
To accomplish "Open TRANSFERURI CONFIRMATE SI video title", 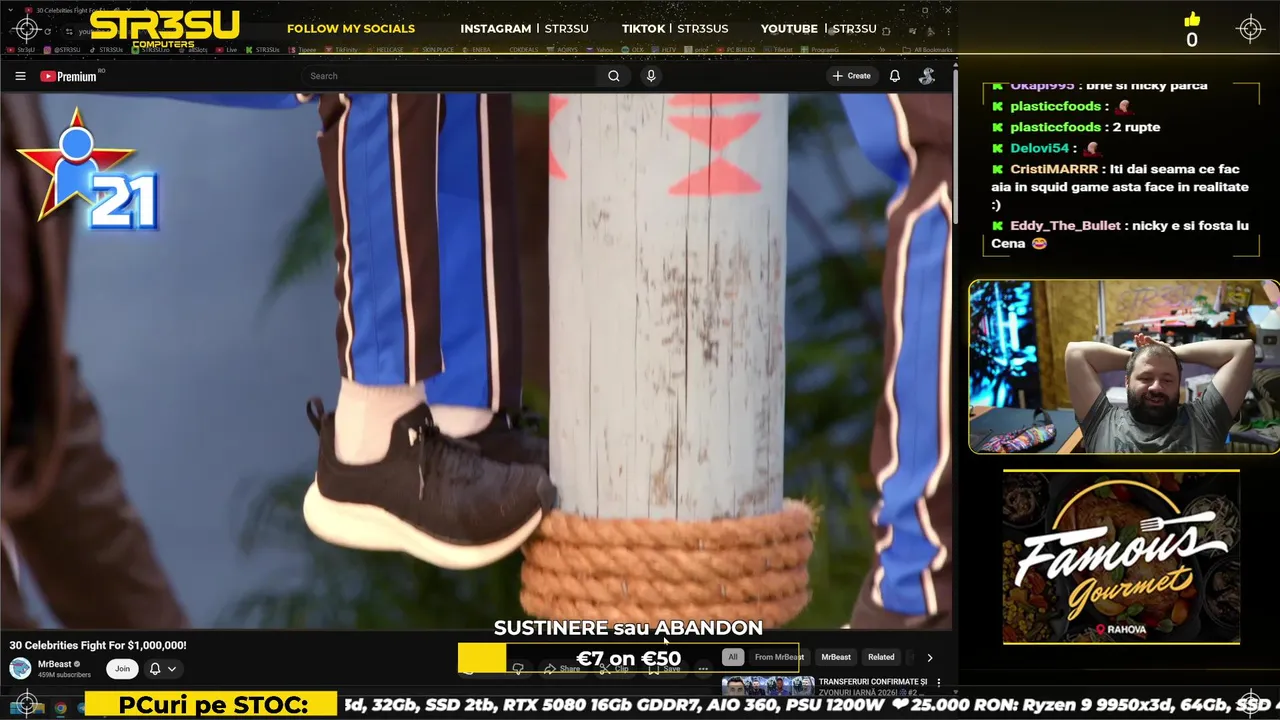I will pos(872,682).
